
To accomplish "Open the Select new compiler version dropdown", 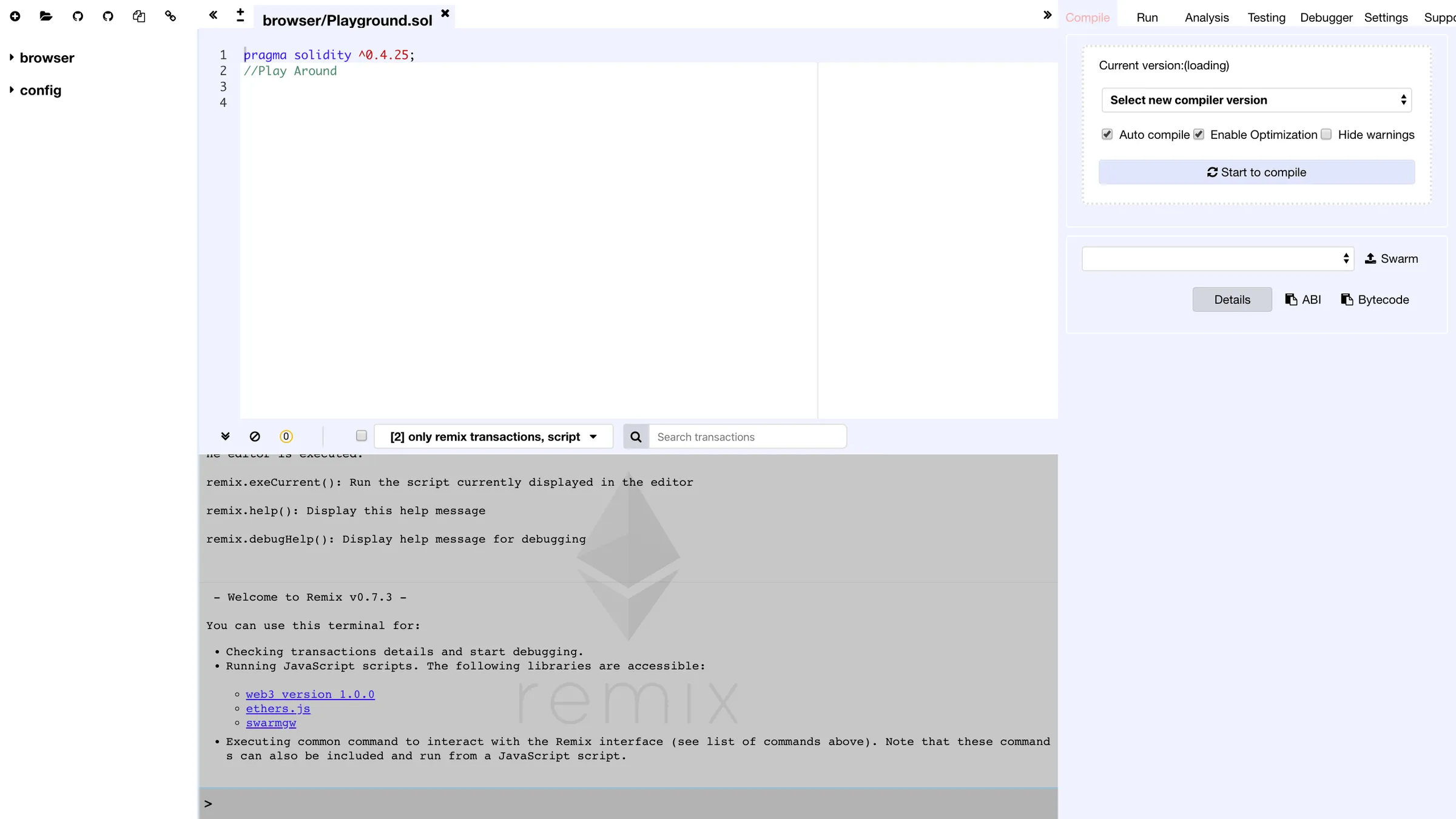I will 1256,99.
